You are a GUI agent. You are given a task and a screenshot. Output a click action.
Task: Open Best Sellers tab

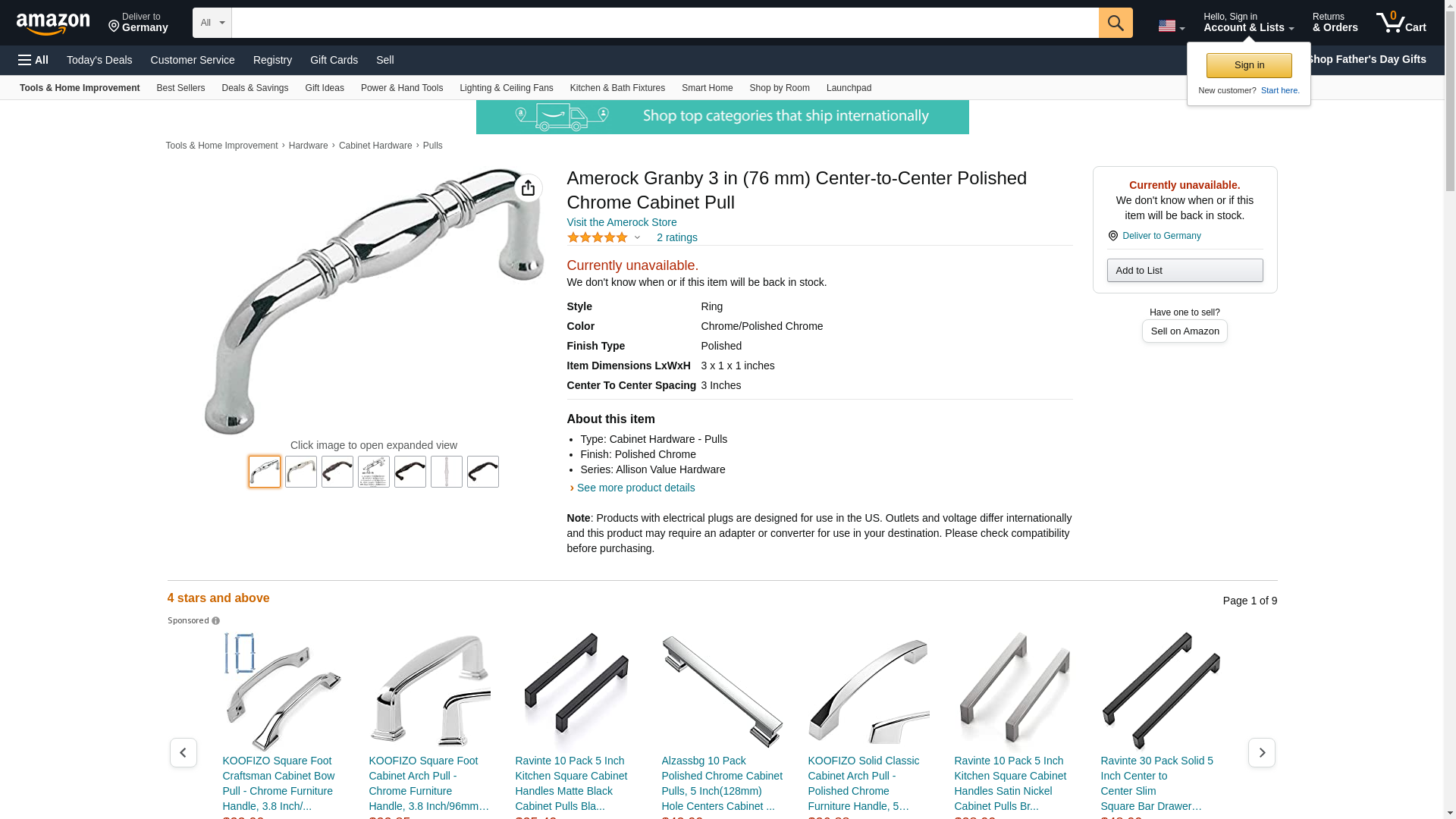tap(180, 88)
